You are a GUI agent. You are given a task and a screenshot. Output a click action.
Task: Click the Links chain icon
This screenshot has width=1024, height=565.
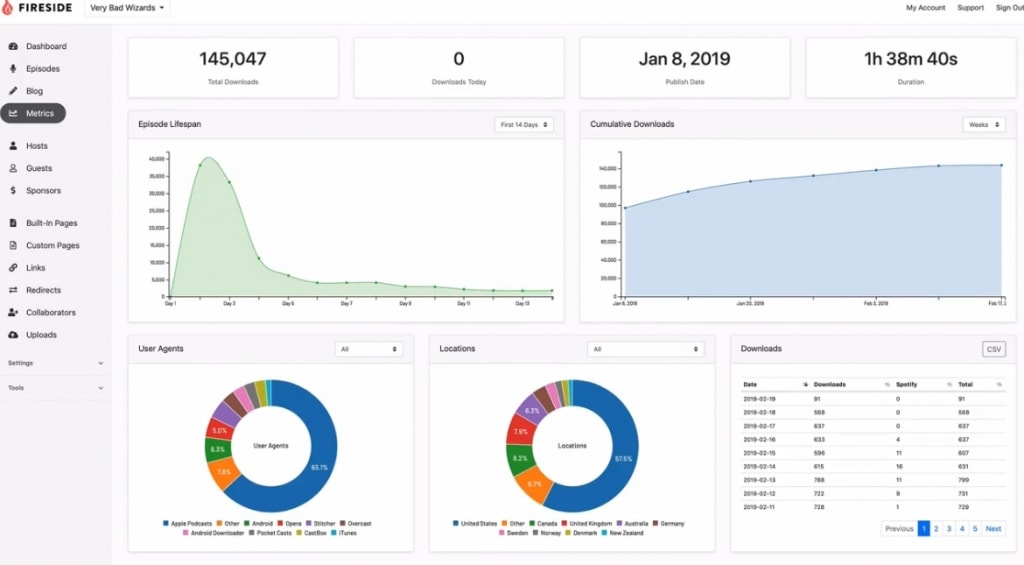click(13, 268)
